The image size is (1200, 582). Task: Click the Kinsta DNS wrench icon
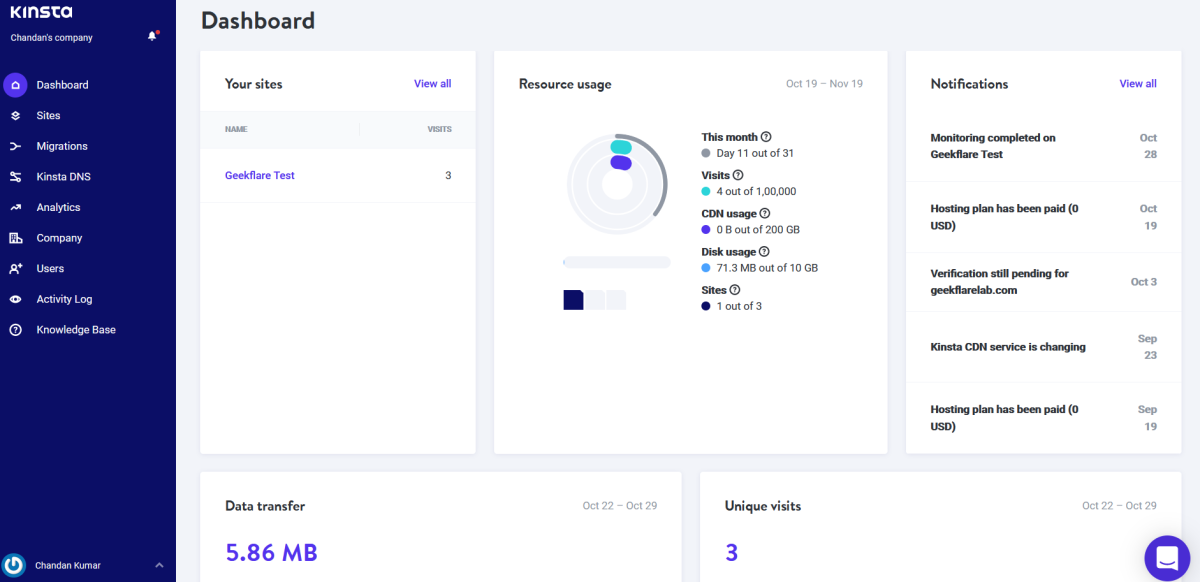[14, 176]
